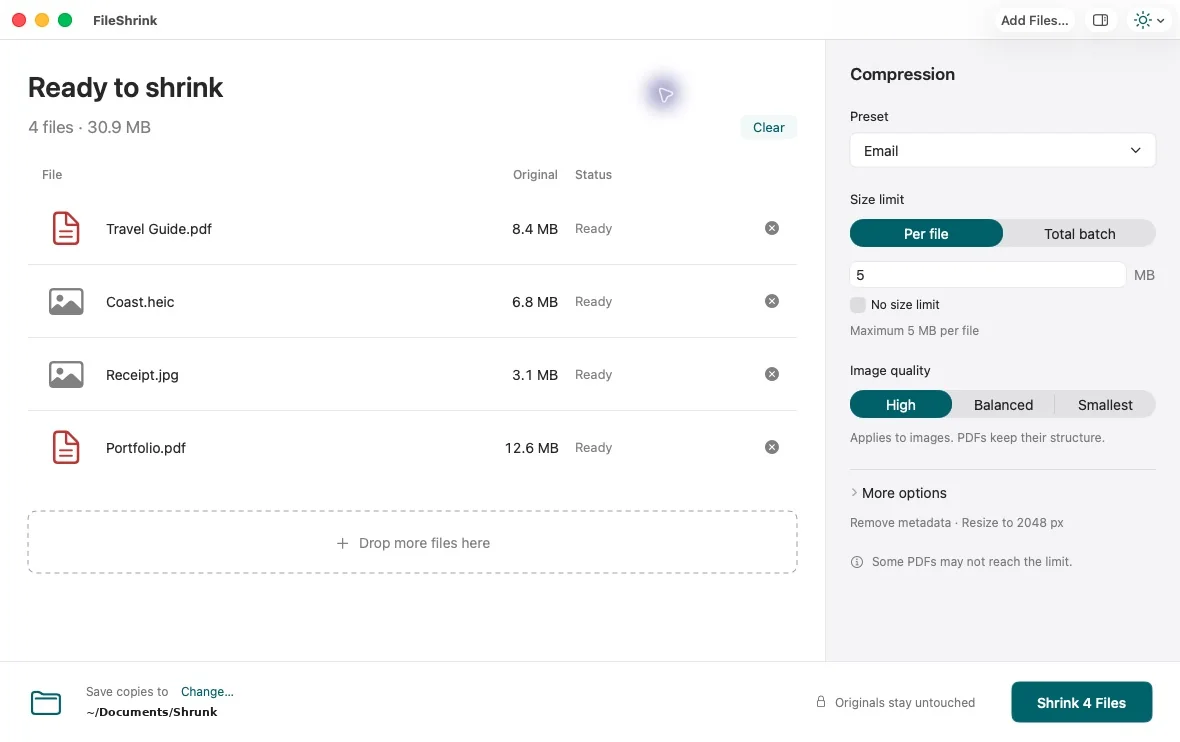Click the 3.1 MB size value
Viewport: 1180px width, 742px height.
[535, 375]
